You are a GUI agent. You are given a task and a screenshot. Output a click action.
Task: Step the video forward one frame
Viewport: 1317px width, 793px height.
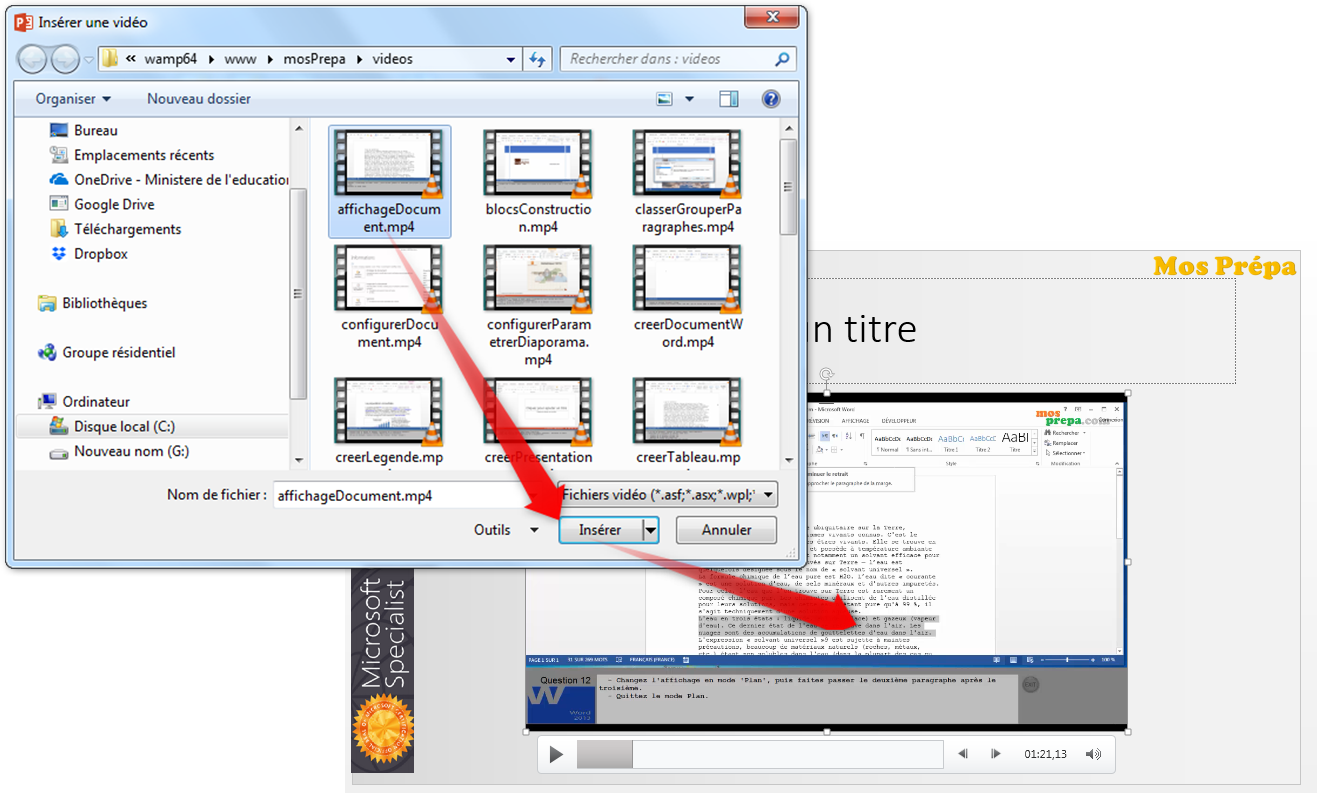(x=996, y=754)
